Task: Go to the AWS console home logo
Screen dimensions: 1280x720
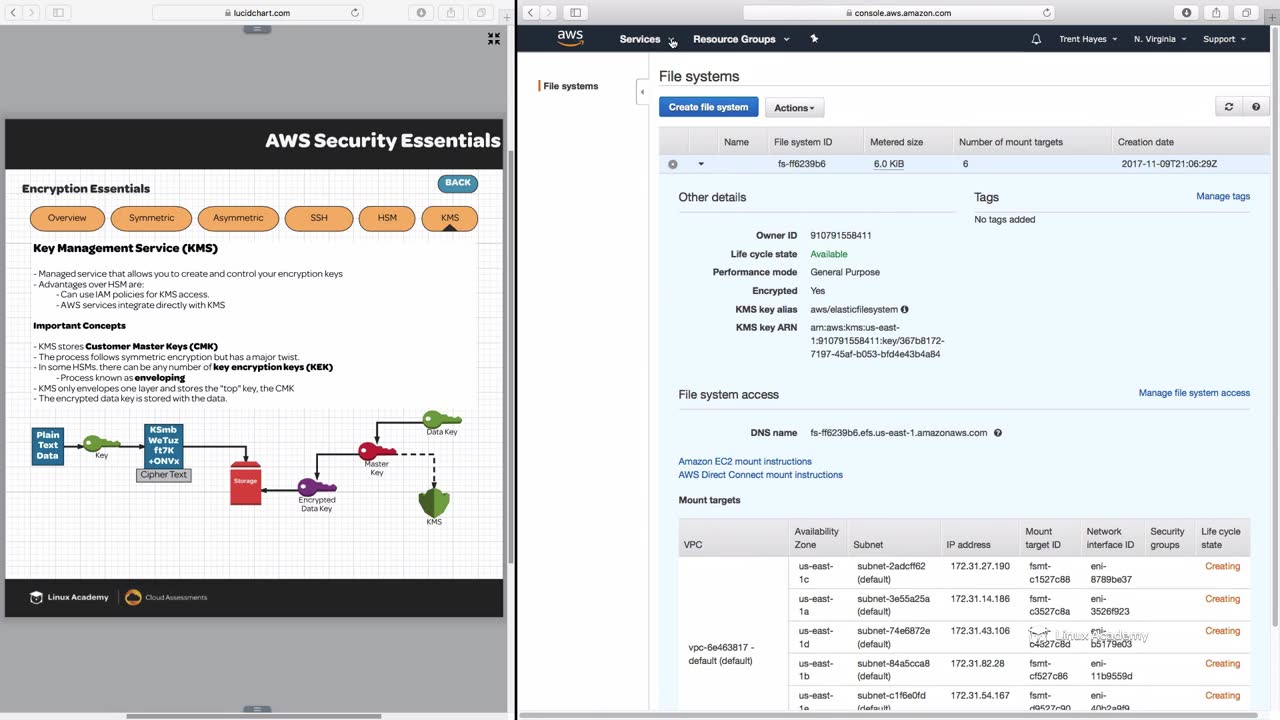Action: click(x=570, y=38)
